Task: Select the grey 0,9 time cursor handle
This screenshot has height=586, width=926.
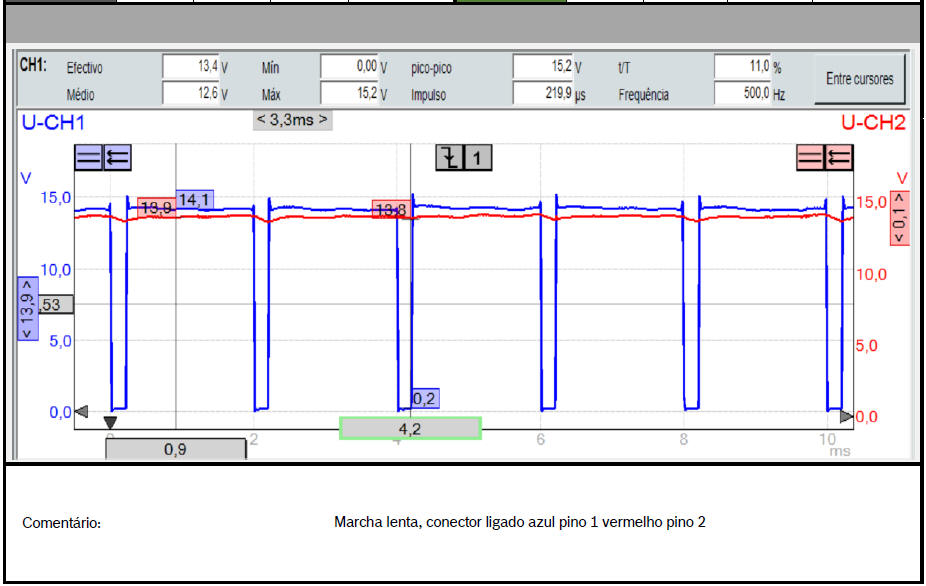Action: pyautogui.click(x=175, y=449)
